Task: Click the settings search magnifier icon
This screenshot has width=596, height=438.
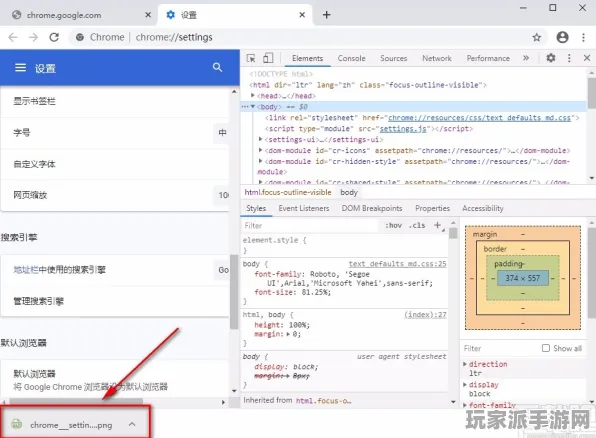Action: (217, 68)
